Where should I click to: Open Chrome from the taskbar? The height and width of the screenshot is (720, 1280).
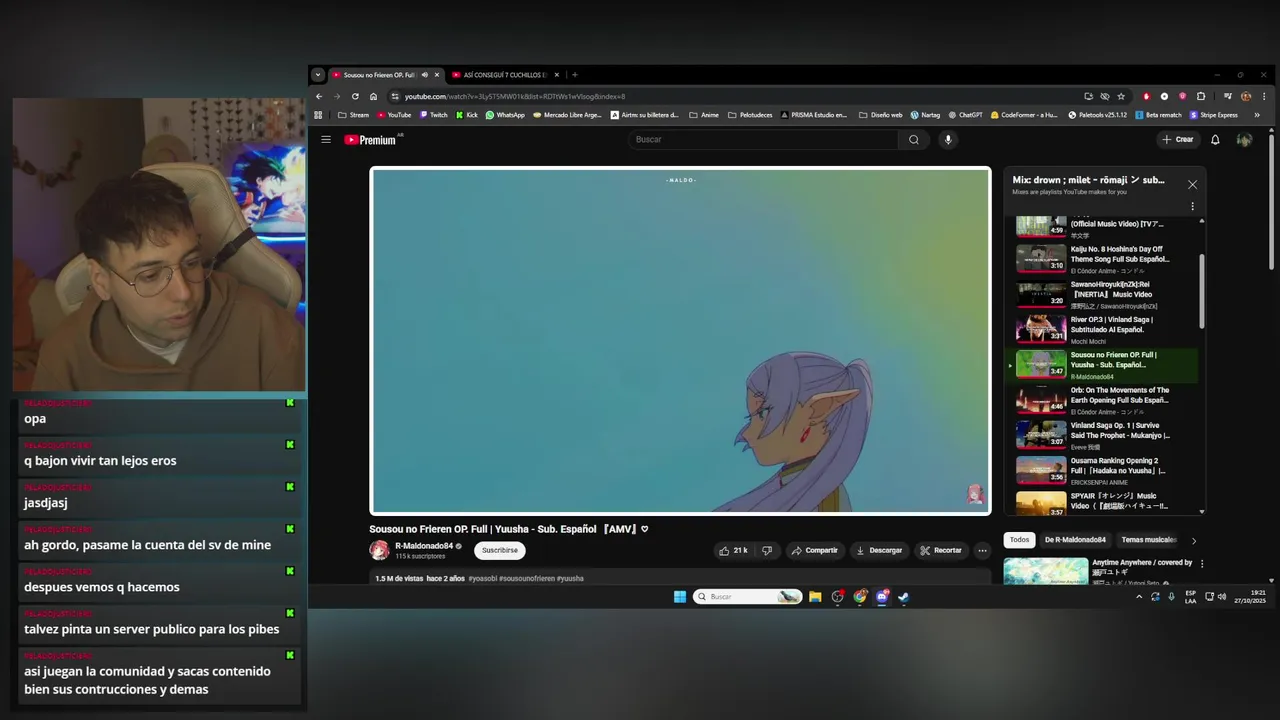click(x=860, y=597)
